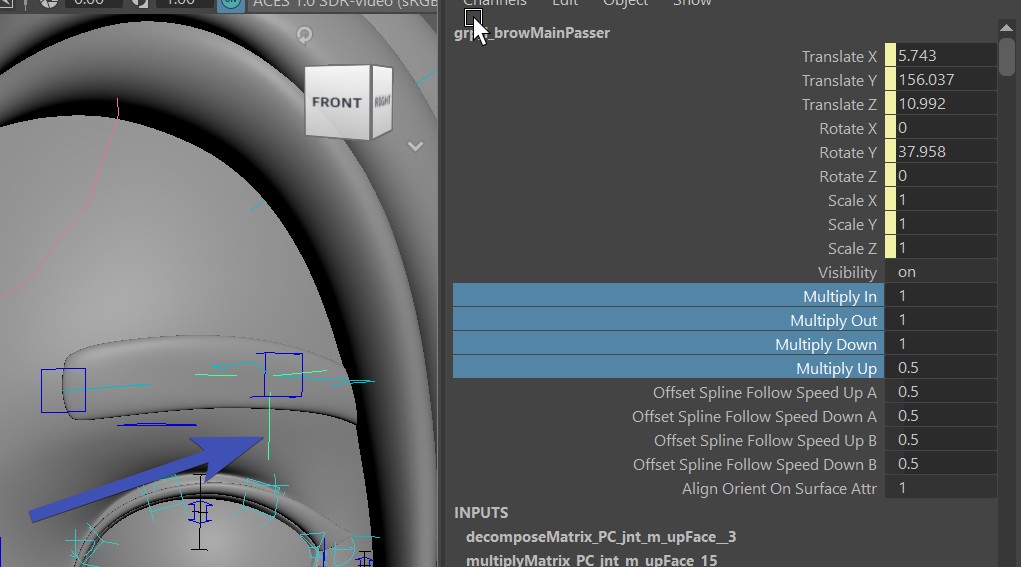Click the Channel Box scrollbar thumb
Viewport: 1021px width, 567px height.
pos(1007,57)
